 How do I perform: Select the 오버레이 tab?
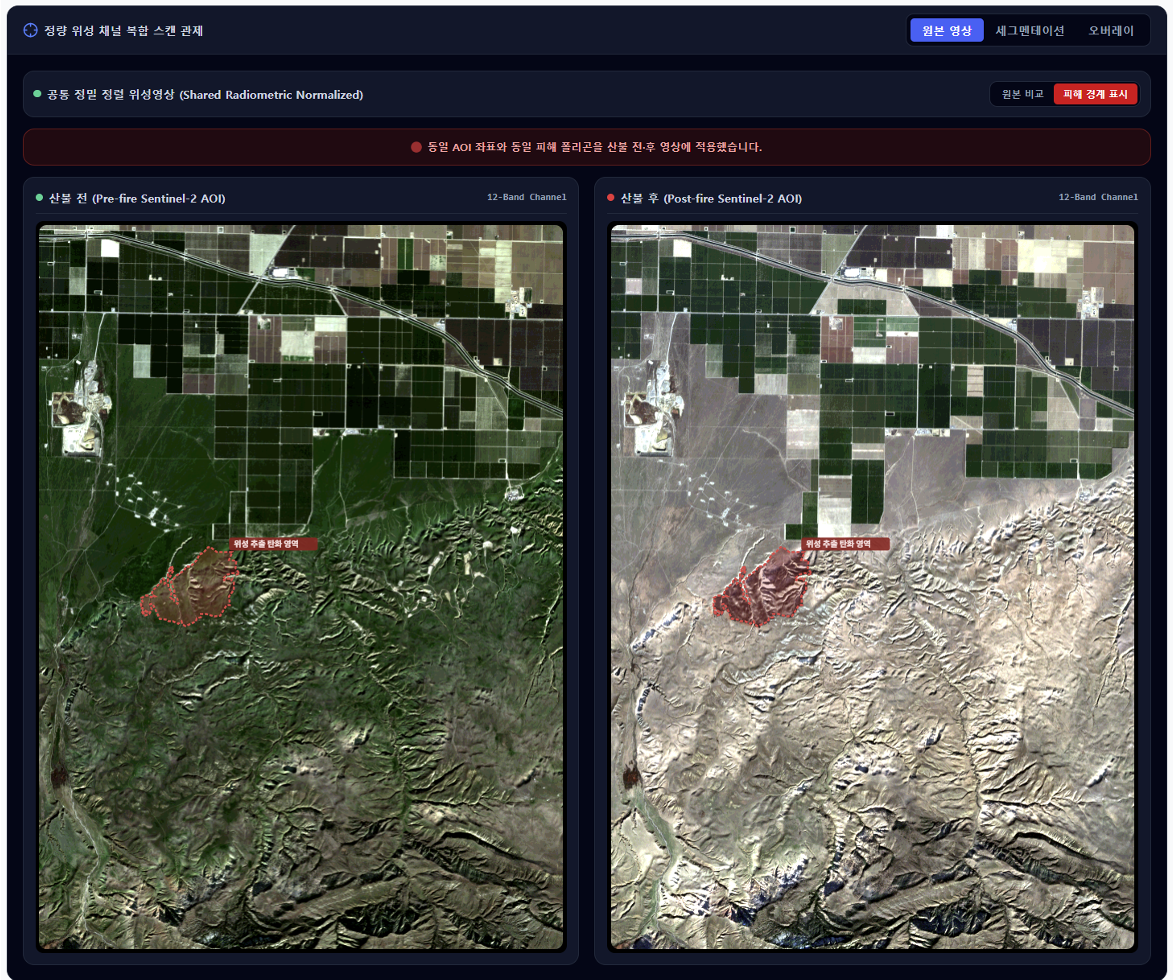[x=1111, y=31]
